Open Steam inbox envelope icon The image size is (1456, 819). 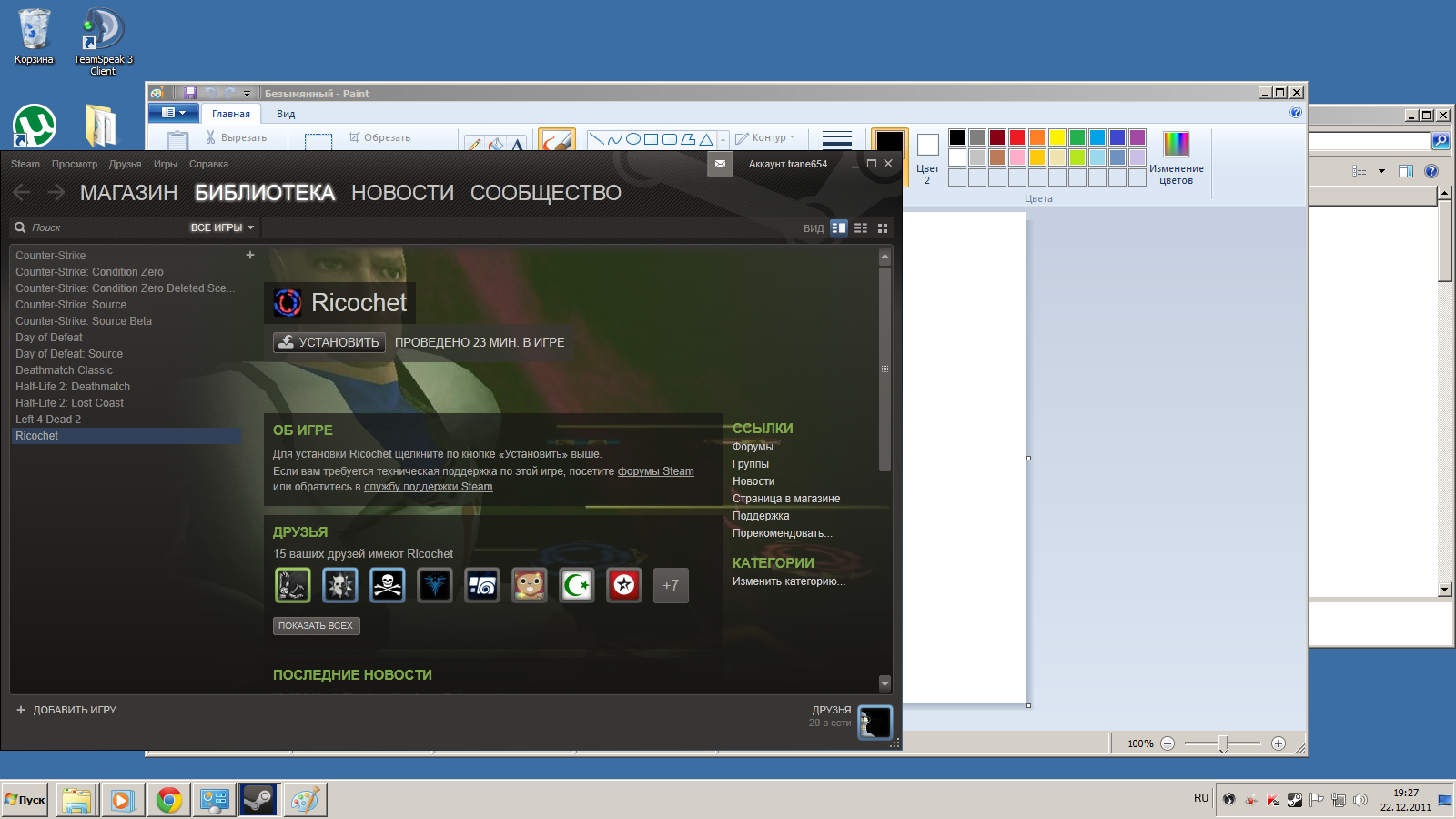(x=720, y=164)
